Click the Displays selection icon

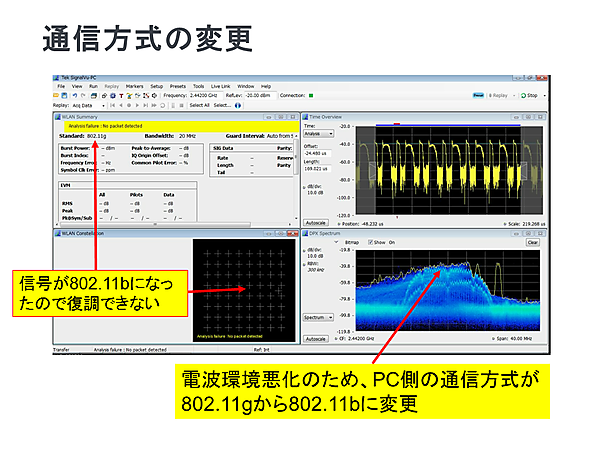tap(104, 96)
